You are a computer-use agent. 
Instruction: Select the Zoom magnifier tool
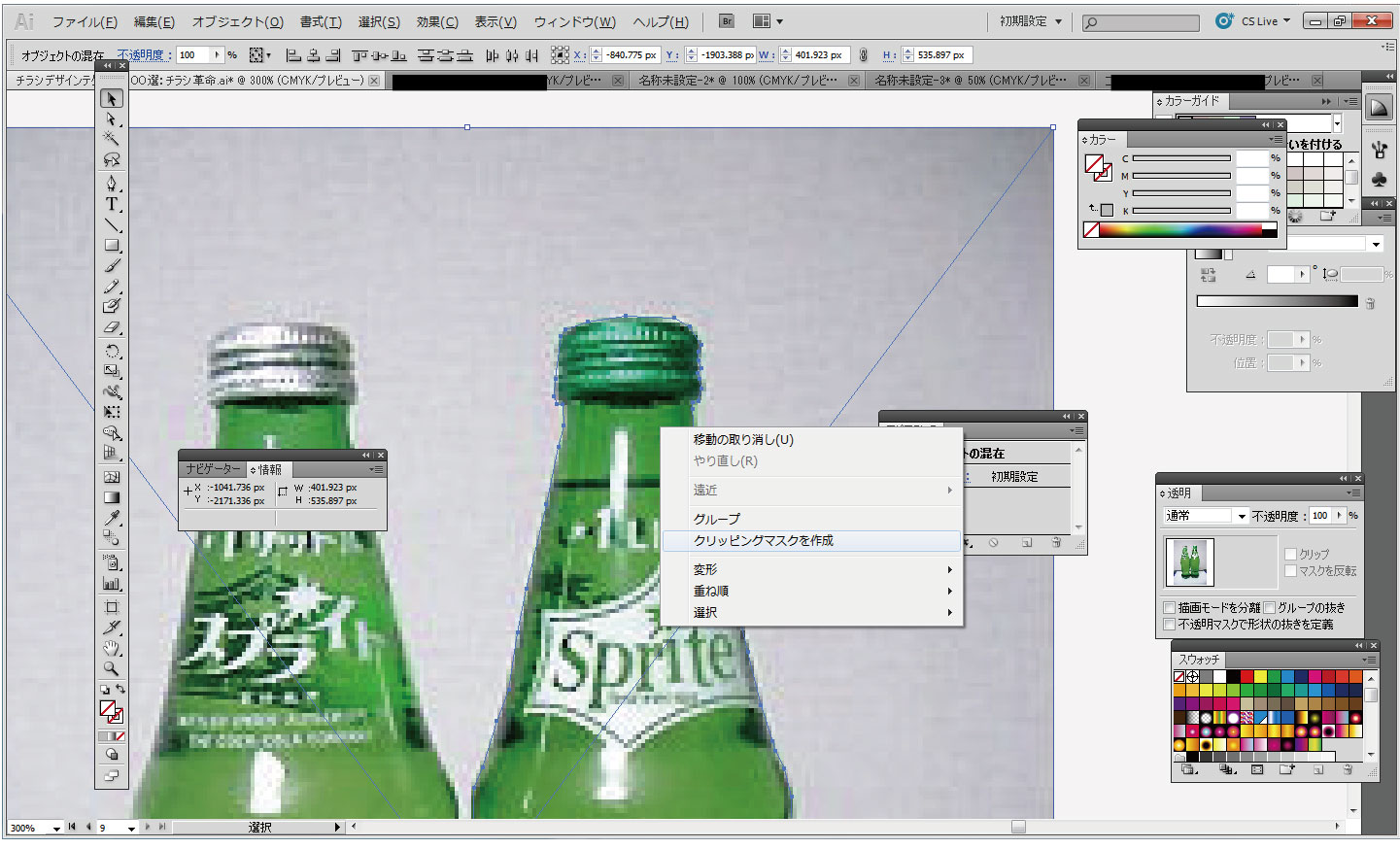click(x=112, y=668)
